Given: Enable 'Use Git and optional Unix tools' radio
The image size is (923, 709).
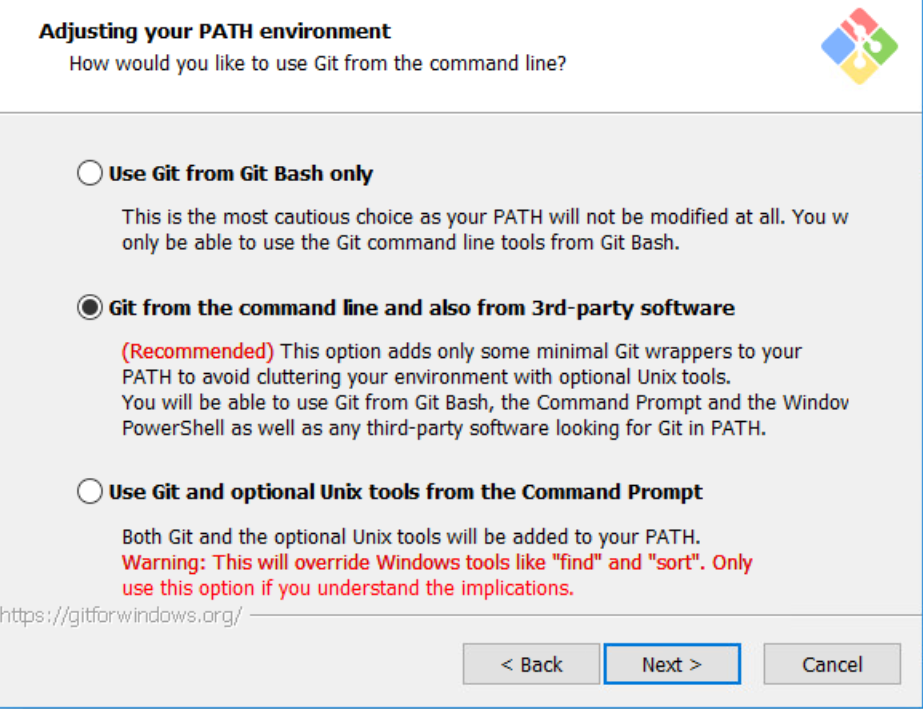Looking at the screenshot, I should (90, 492).
